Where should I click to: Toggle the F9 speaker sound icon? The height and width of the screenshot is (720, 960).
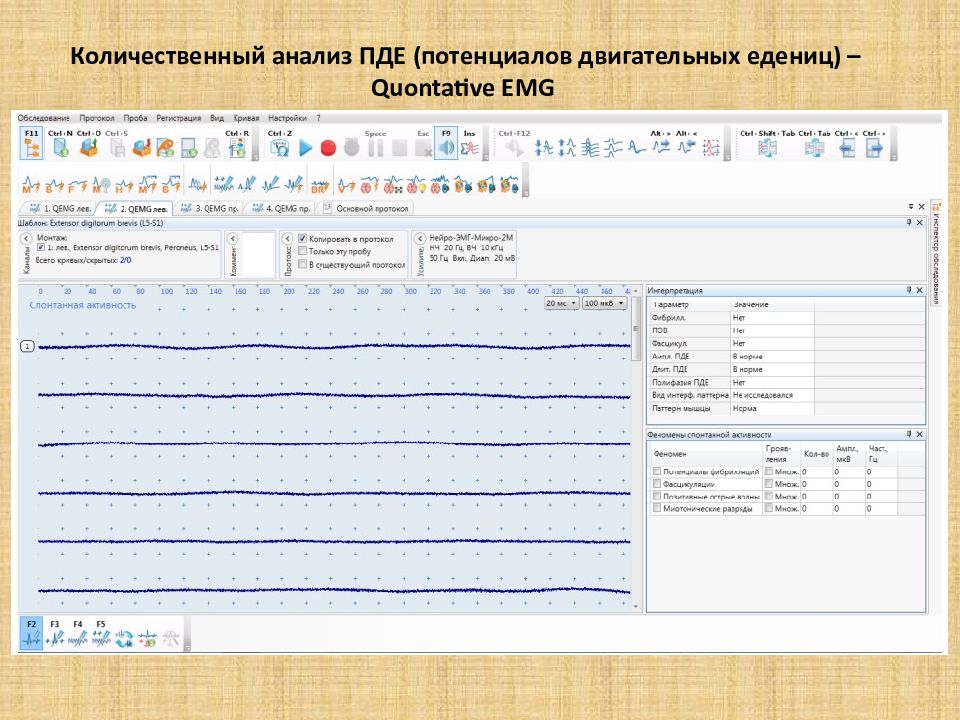(x=446, y=143)
